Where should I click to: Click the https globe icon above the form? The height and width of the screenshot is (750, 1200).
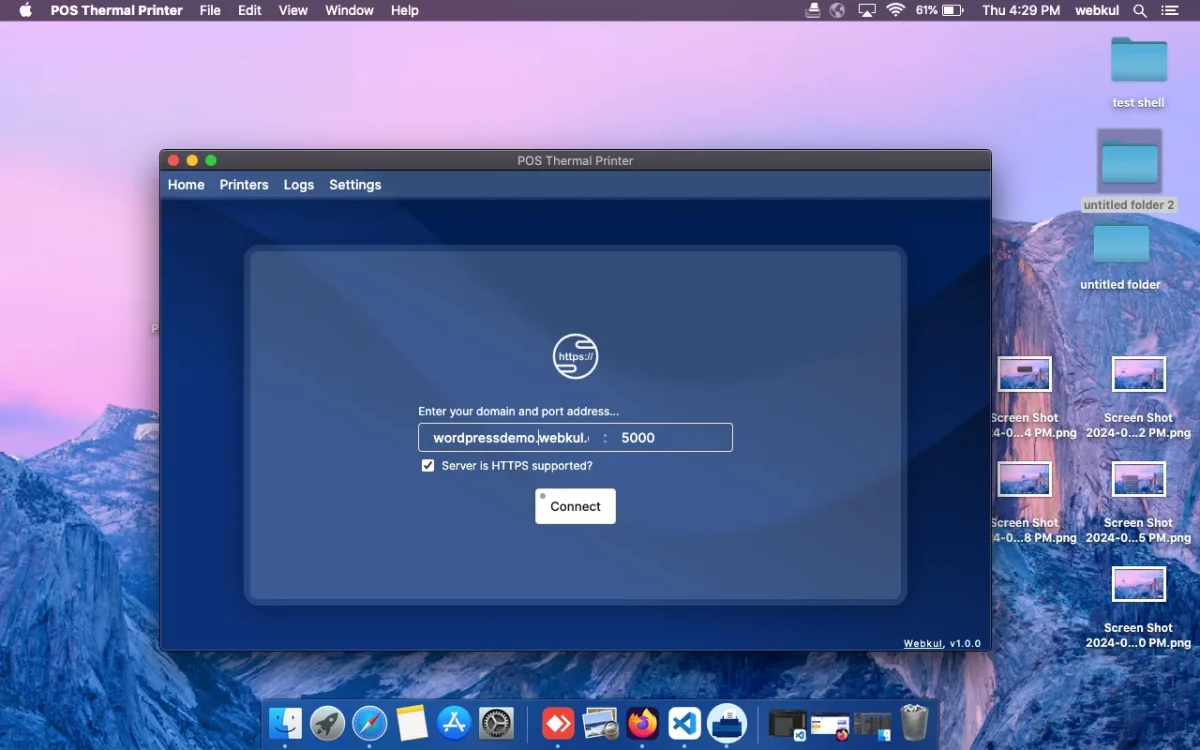(x=575, y=356)
